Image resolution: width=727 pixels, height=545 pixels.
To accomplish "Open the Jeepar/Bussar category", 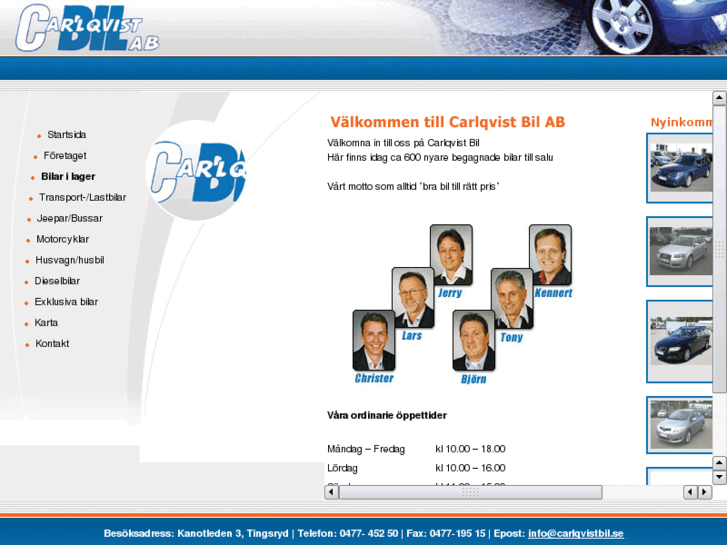I will (70, 218).
